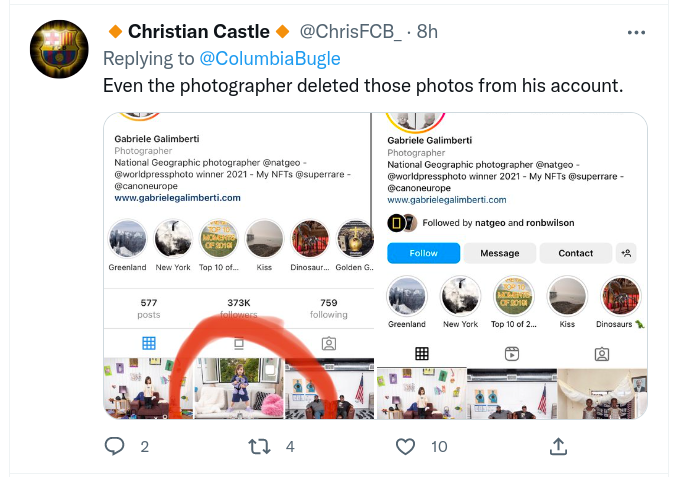Open the red-circled photo thumbnail

pyautogui.click(x=238, y=389)
